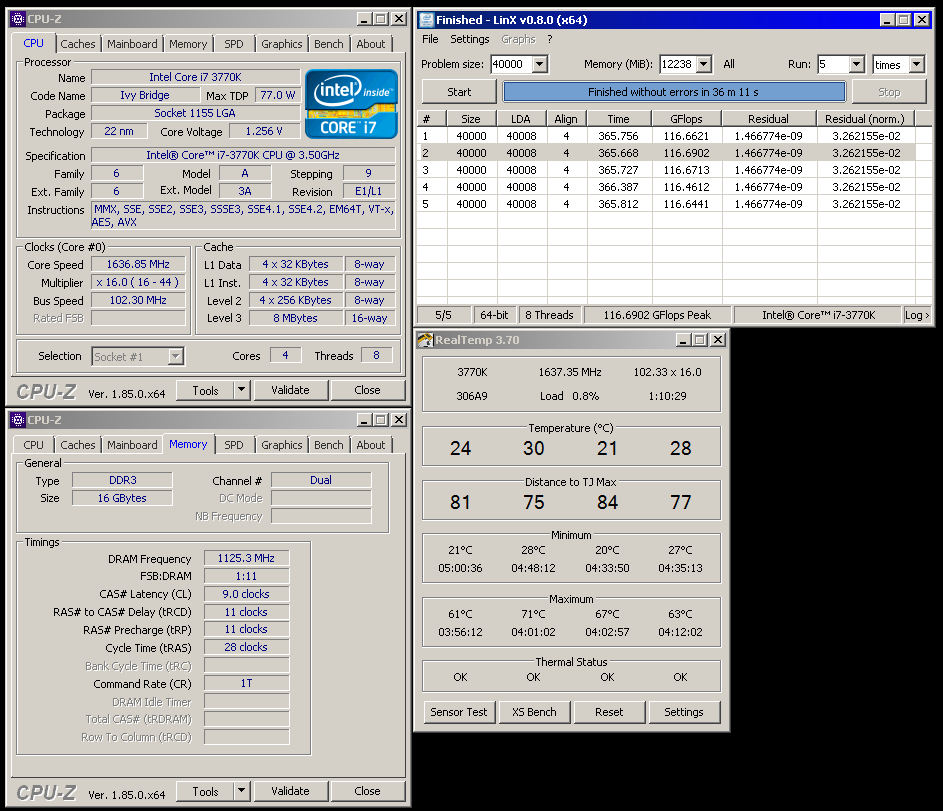Screen dimensions: 943x811
Task: Click the LinX progress bar showing finished status
Action: click(x=673, y=92)
